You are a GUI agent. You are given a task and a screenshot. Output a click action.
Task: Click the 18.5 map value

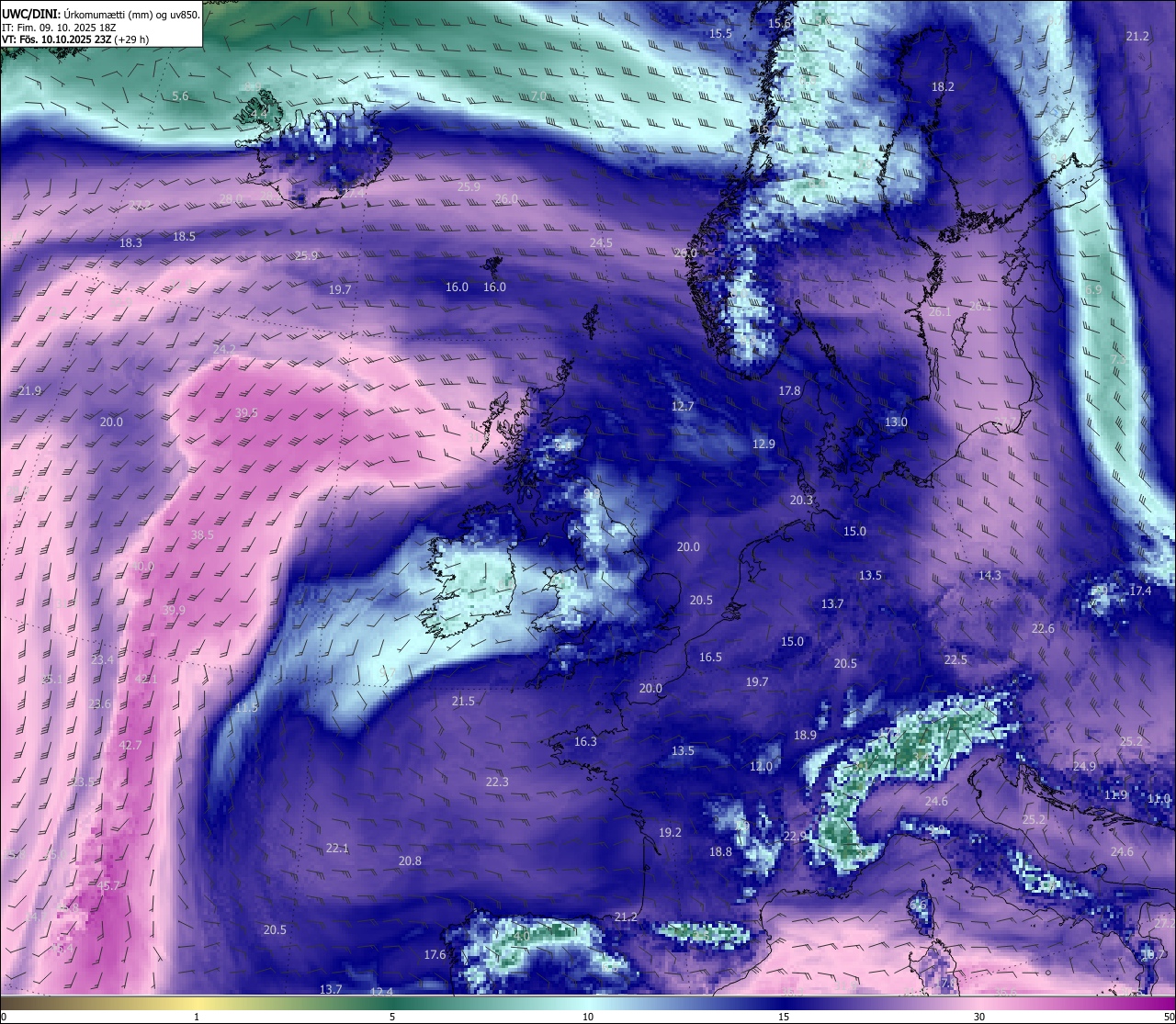coord(184,237)
